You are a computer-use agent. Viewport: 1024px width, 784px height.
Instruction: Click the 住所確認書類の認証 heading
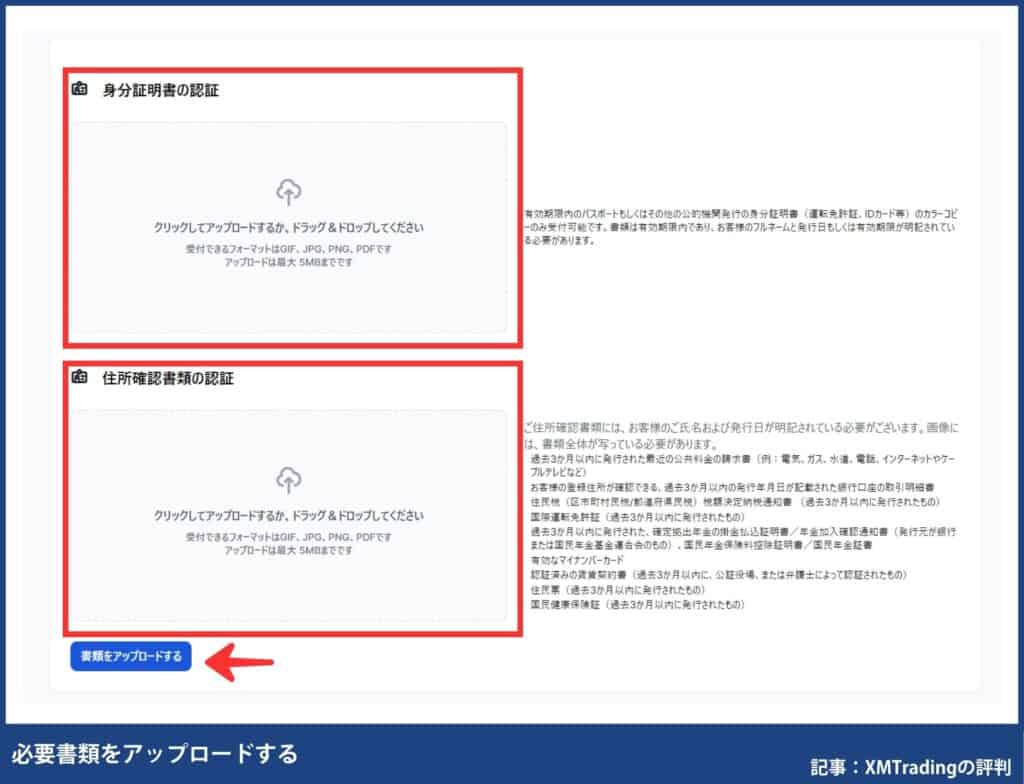[168, 378]
